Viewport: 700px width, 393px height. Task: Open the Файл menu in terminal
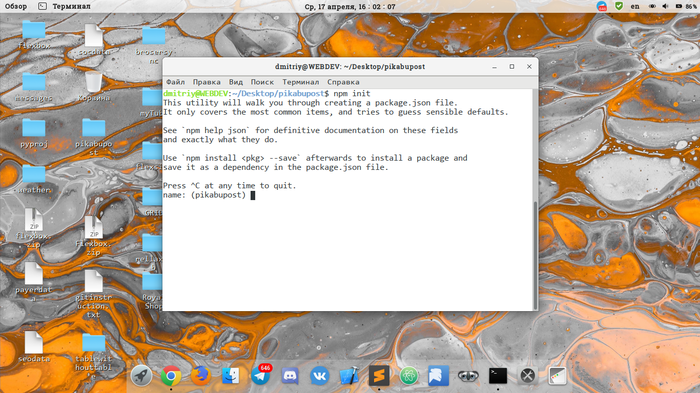click(x=175, y=82)
